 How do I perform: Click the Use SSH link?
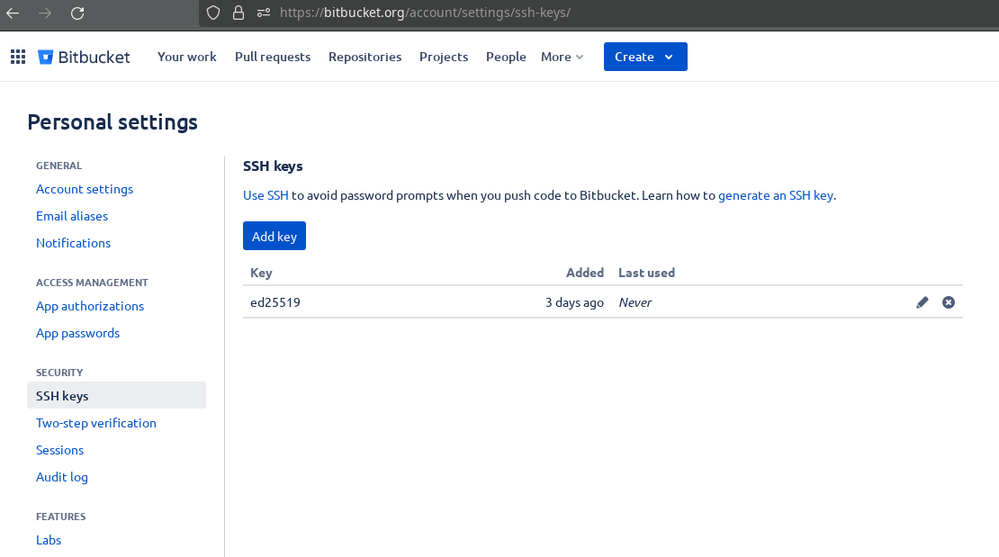[x=266, y=196]
